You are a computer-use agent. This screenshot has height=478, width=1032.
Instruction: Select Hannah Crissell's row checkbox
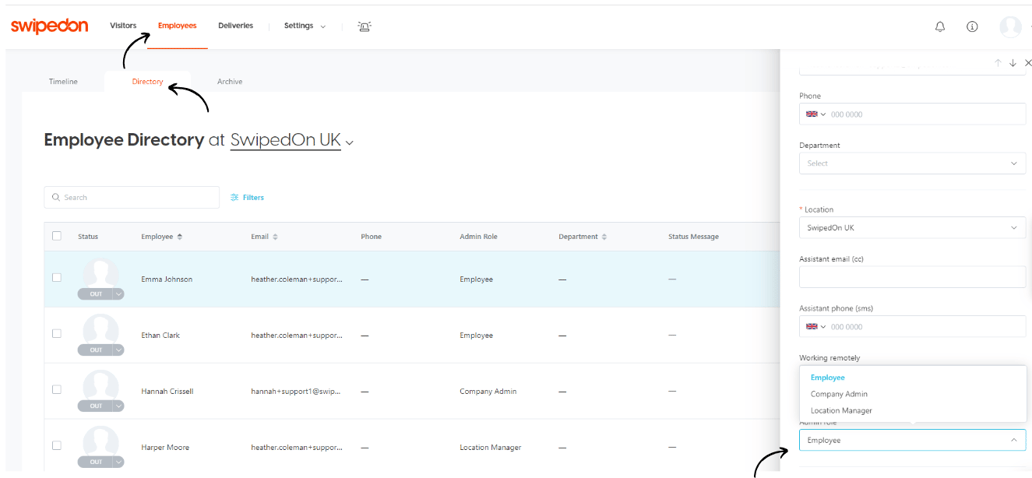click(57, 390)
